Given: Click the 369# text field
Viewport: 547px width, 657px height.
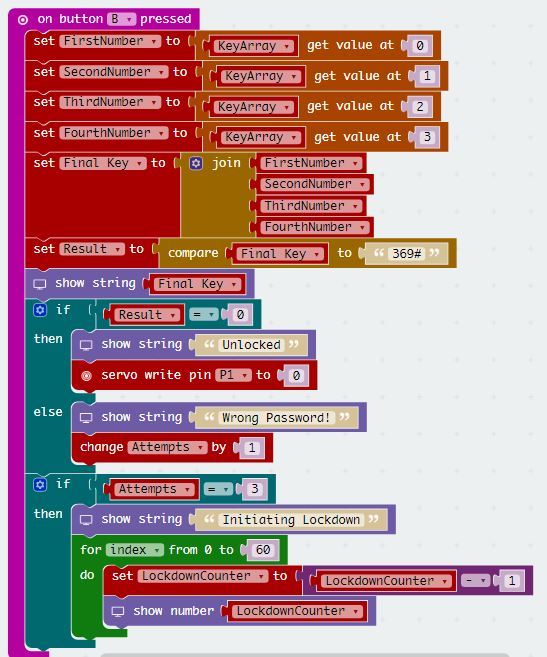Looking at the screenshot, I should pyautogui.click(x=407, y=253).
